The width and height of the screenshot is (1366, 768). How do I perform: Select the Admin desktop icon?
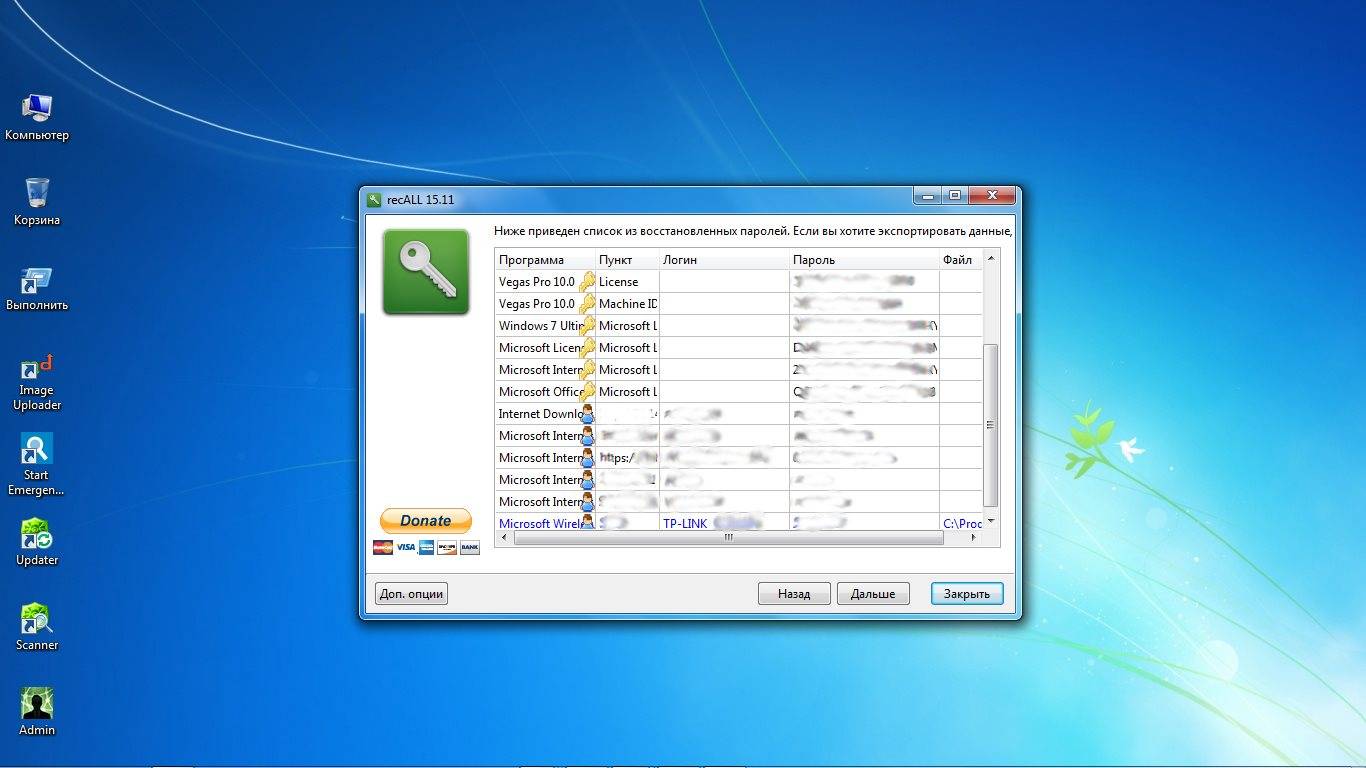(37, 712)
